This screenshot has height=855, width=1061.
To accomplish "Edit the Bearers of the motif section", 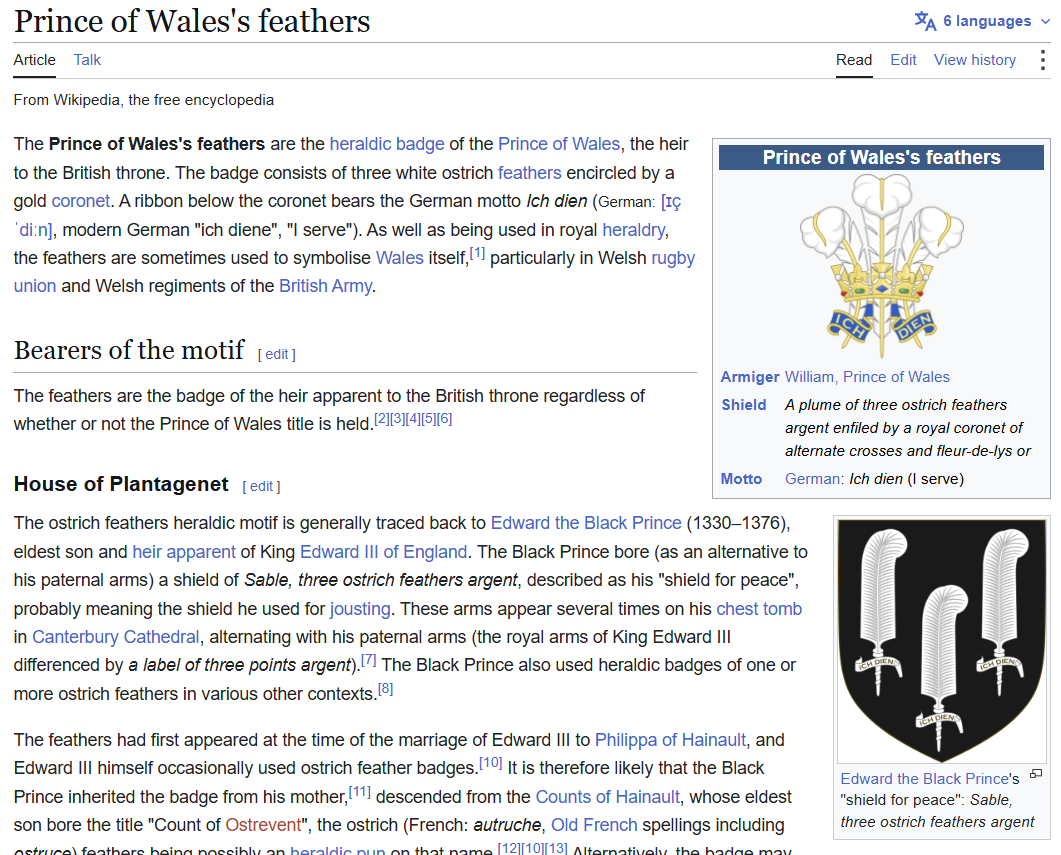I will 277,354.
